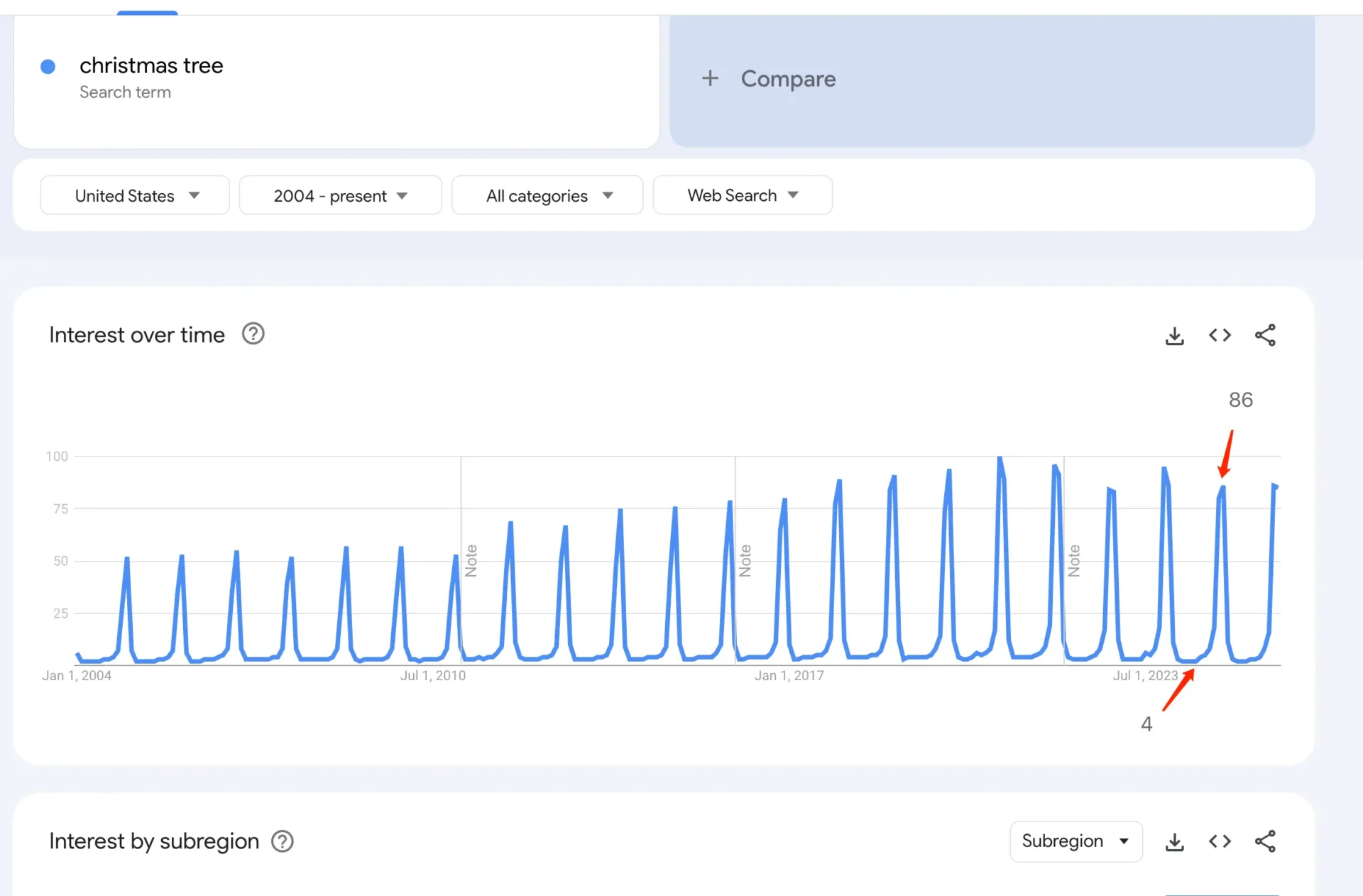Screen dimensions: 1363x896
Task: Download the Interest over time data
Action: [1174, 335]
